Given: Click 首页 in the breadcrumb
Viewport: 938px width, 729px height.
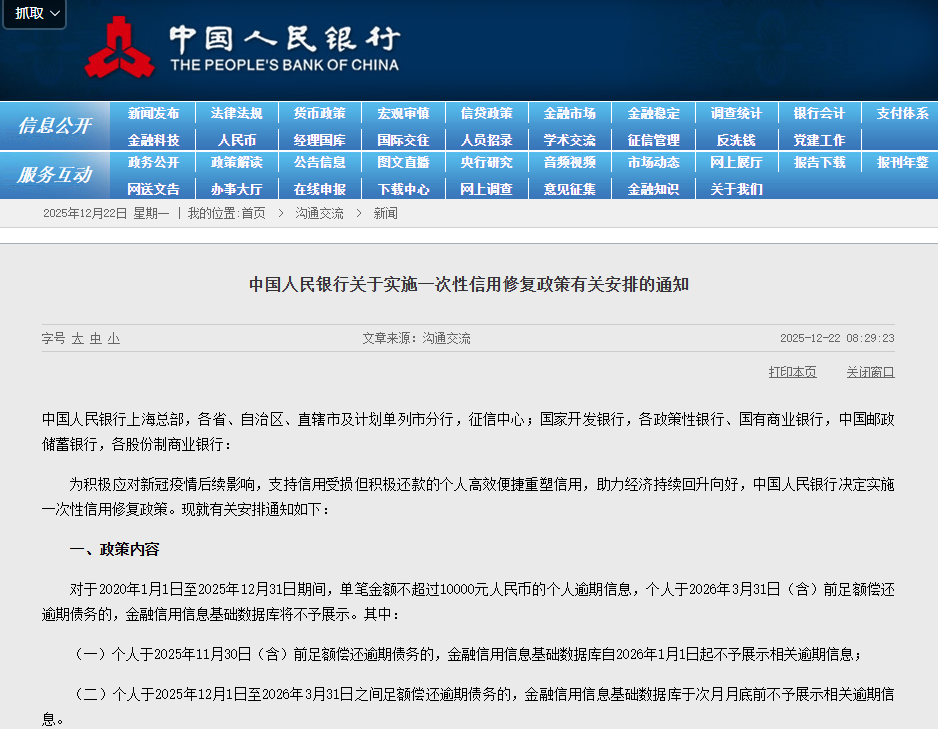Looking at the screenshot, I should [253, 213].
